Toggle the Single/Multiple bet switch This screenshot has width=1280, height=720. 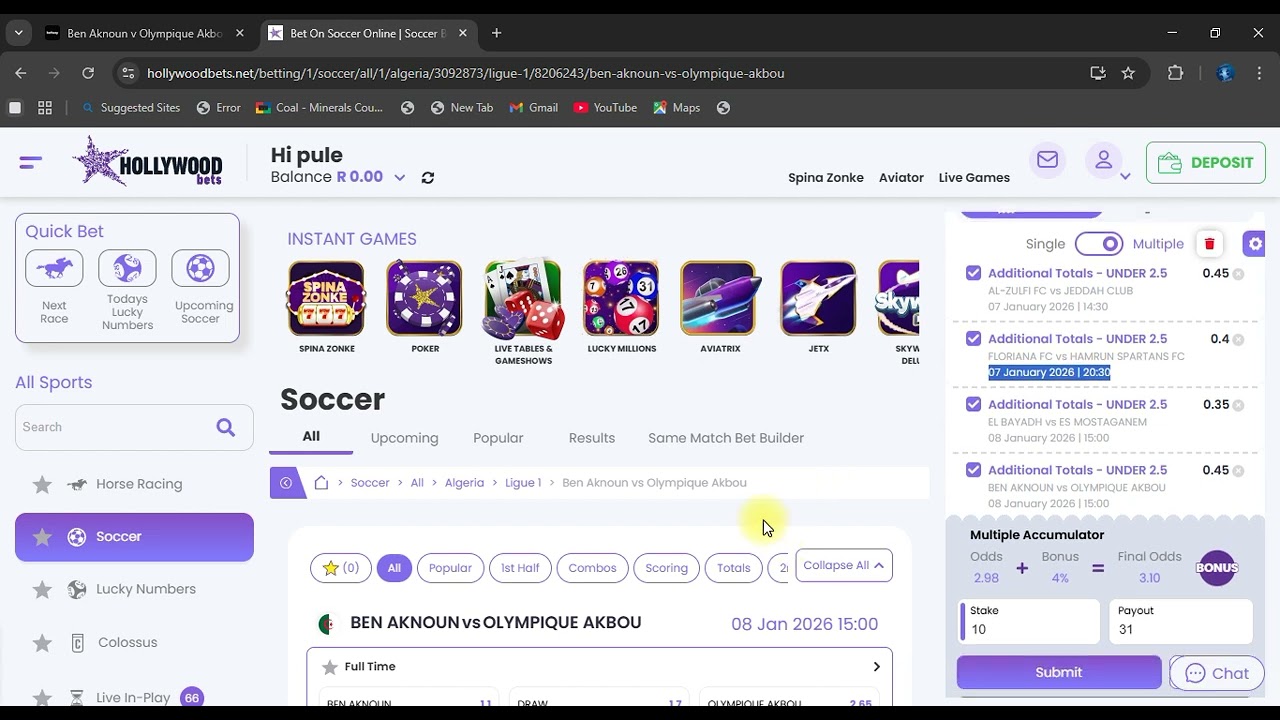1099,244
